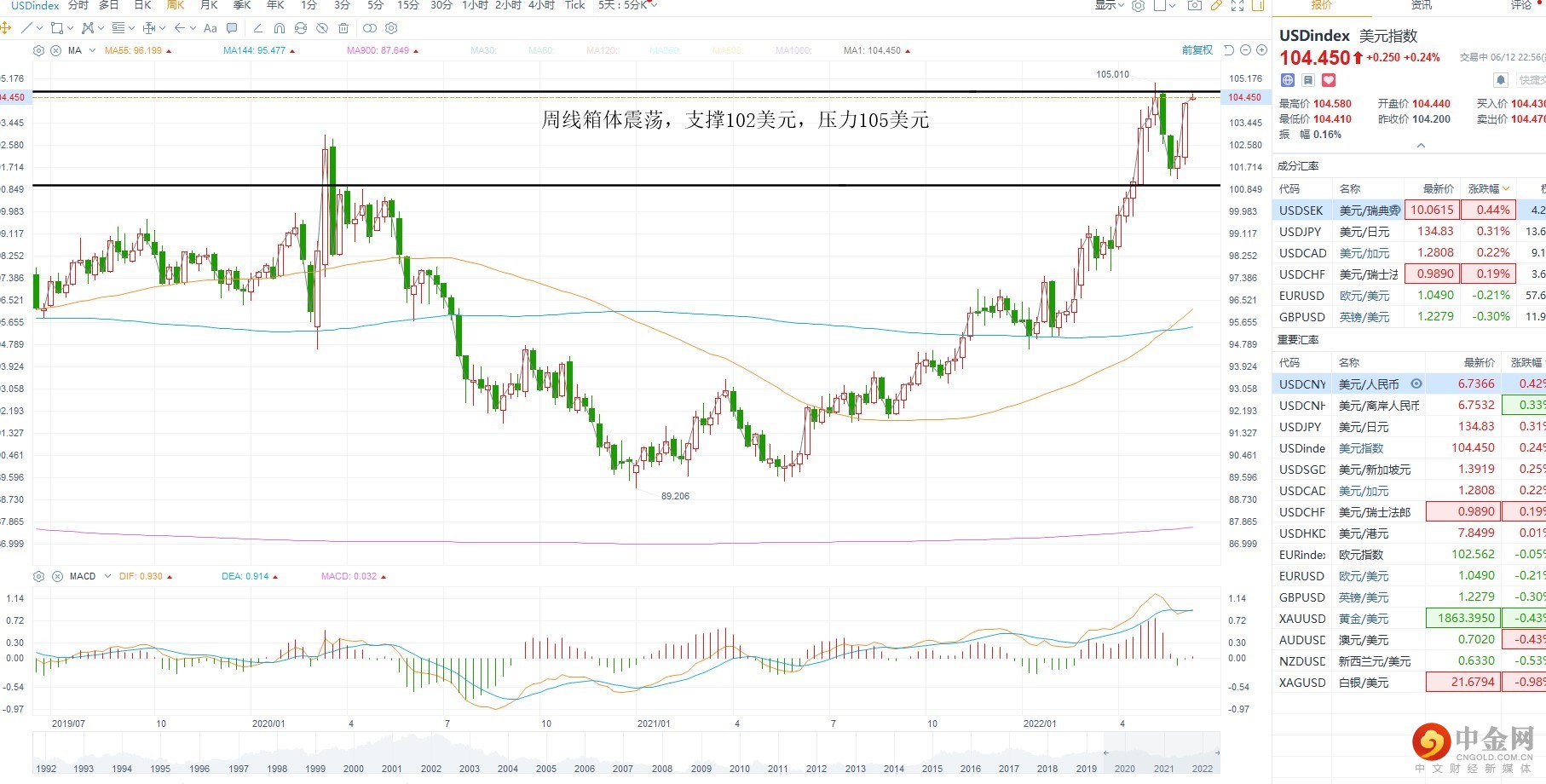The image size is (1546, 784).
Task: Select the trend line drawing tool
Action: tap(26, 28)
